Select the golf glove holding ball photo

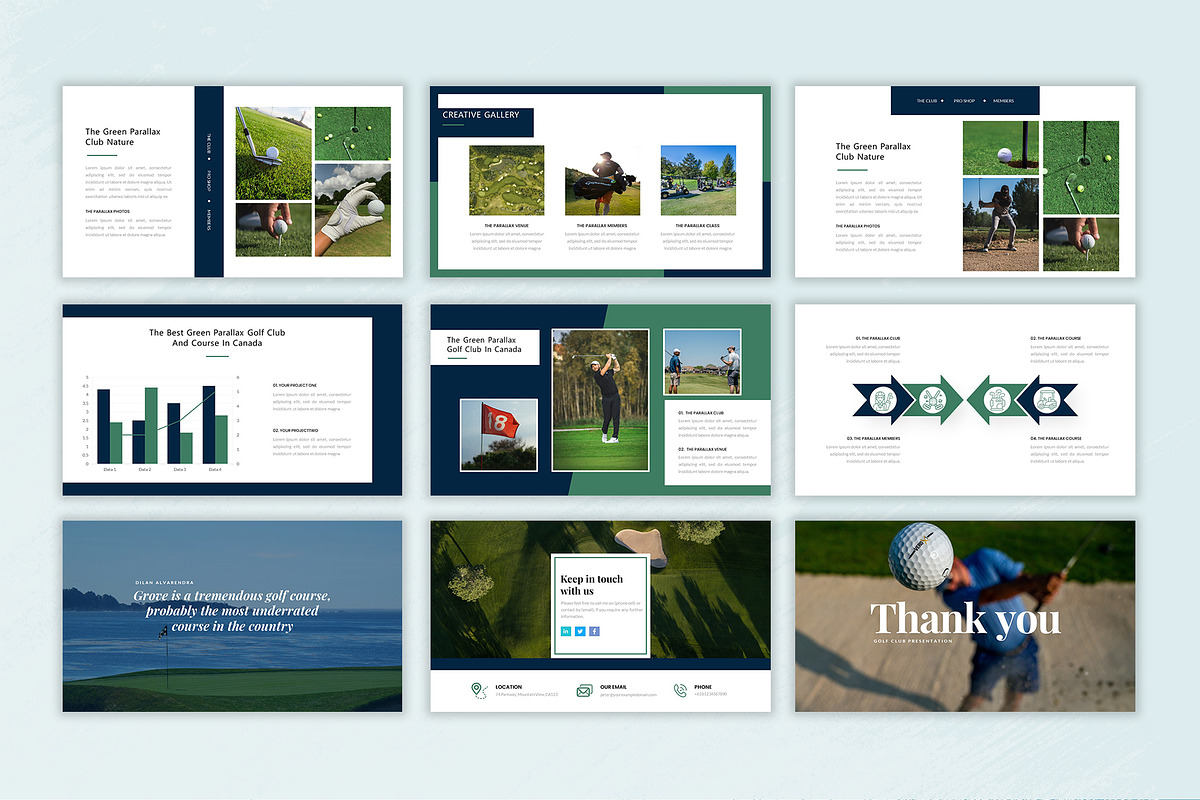[353, 210]
